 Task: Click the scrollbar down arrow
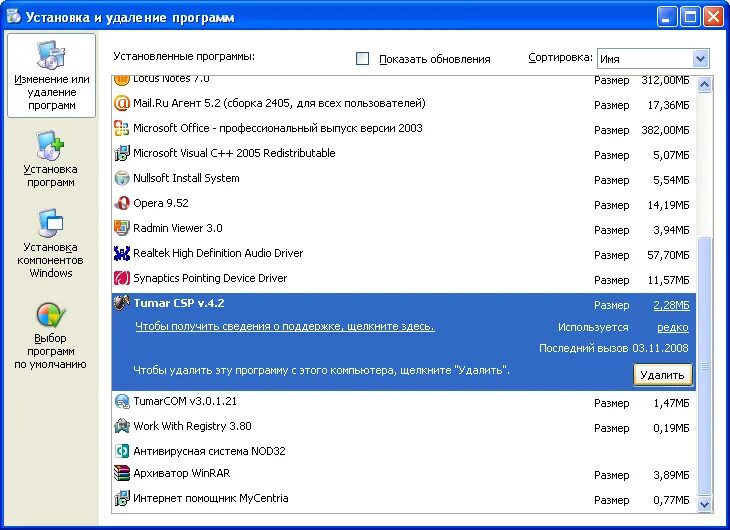pos(704,504)
